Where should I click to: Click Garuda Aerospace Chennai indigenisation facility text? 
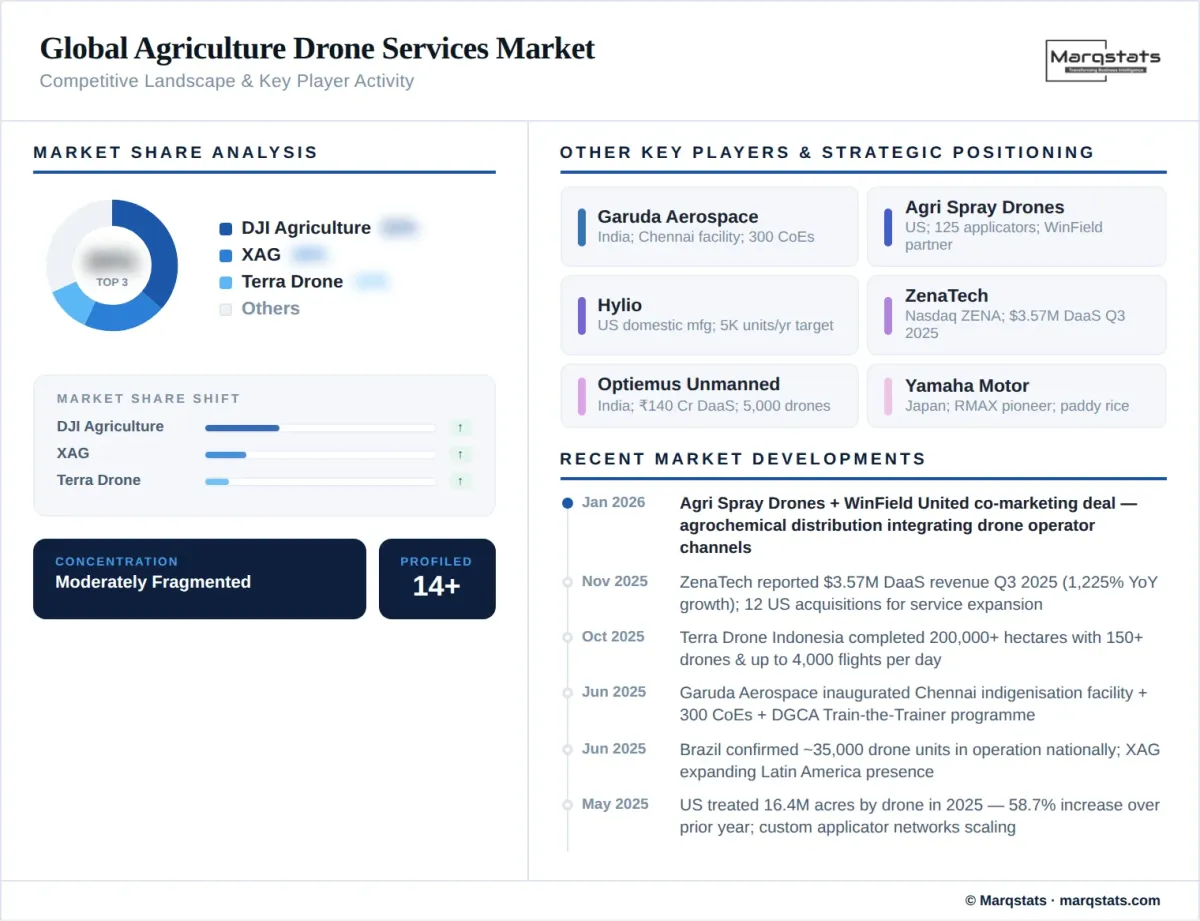(x=913, y=704)
